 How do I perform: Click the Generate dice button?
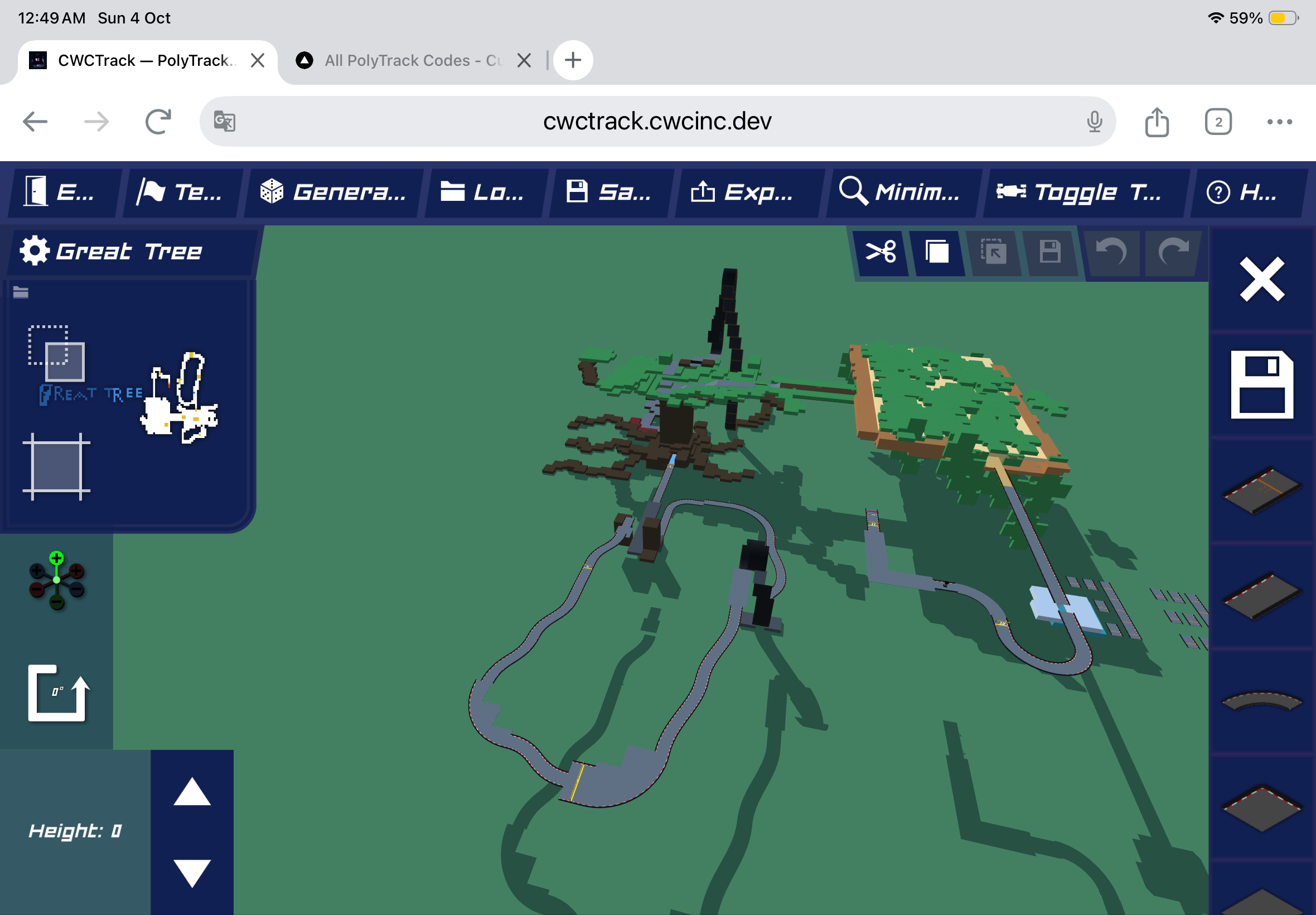coord(334,192)
